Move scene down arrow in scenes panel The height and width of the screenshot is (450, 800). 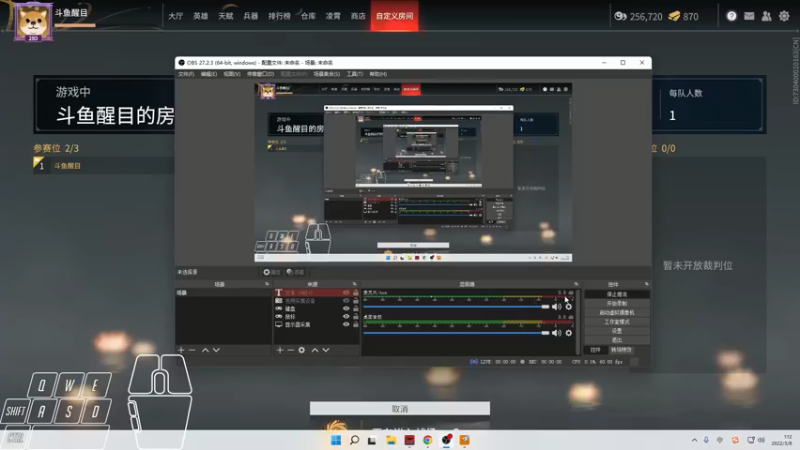[x=216, y=350]
